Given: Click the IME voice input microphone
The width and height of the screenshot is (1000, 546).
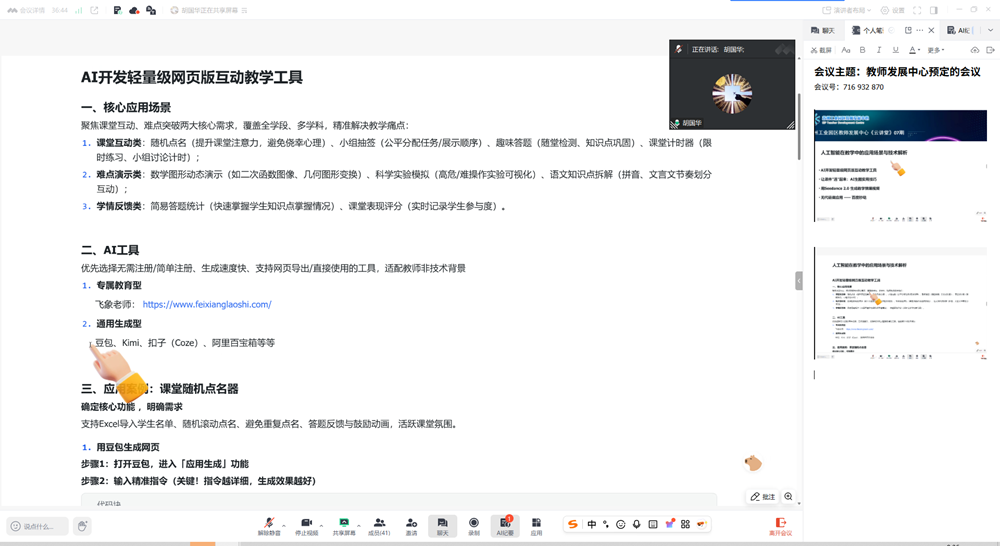Looking at the screenshot, I should [x=636, y=524].
